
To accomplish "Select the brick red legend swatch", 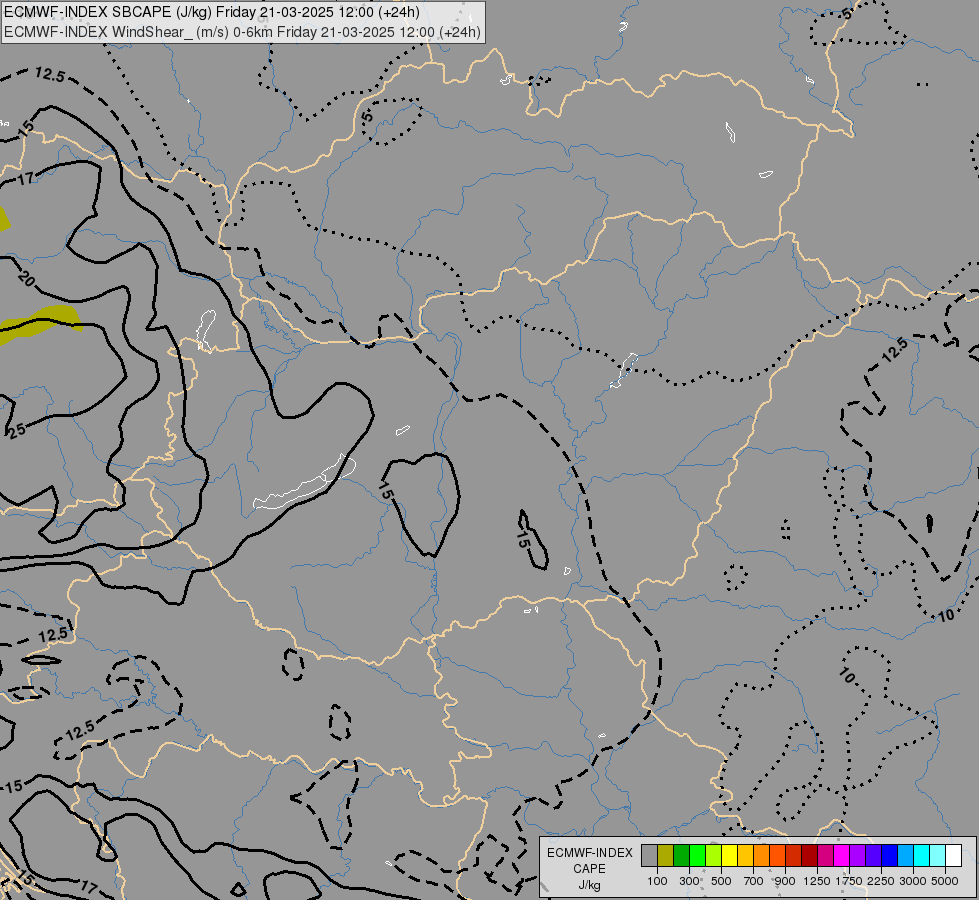I will pos(794,855).
